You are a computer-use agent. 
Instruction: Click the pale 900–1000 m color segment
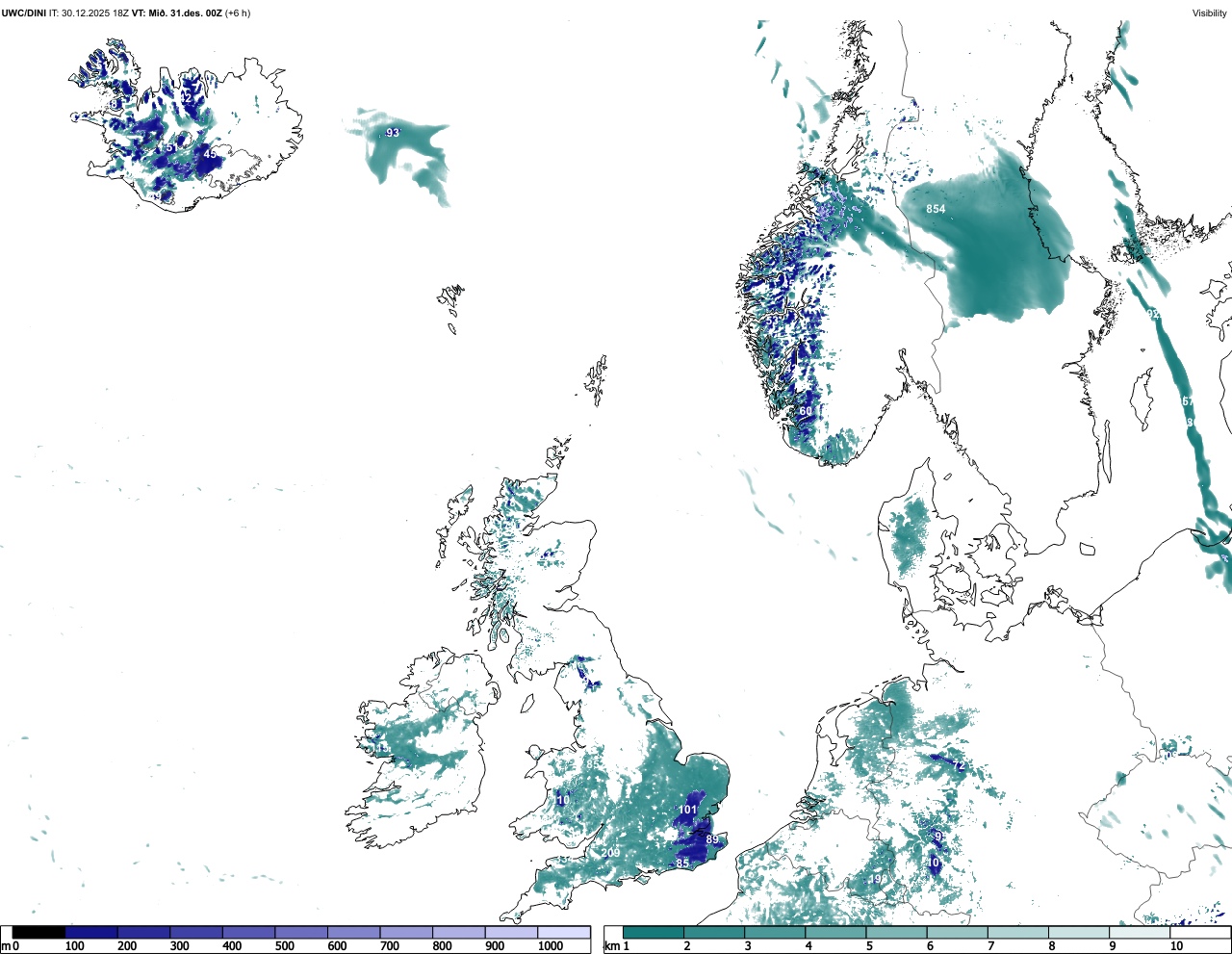coord(511,932)
